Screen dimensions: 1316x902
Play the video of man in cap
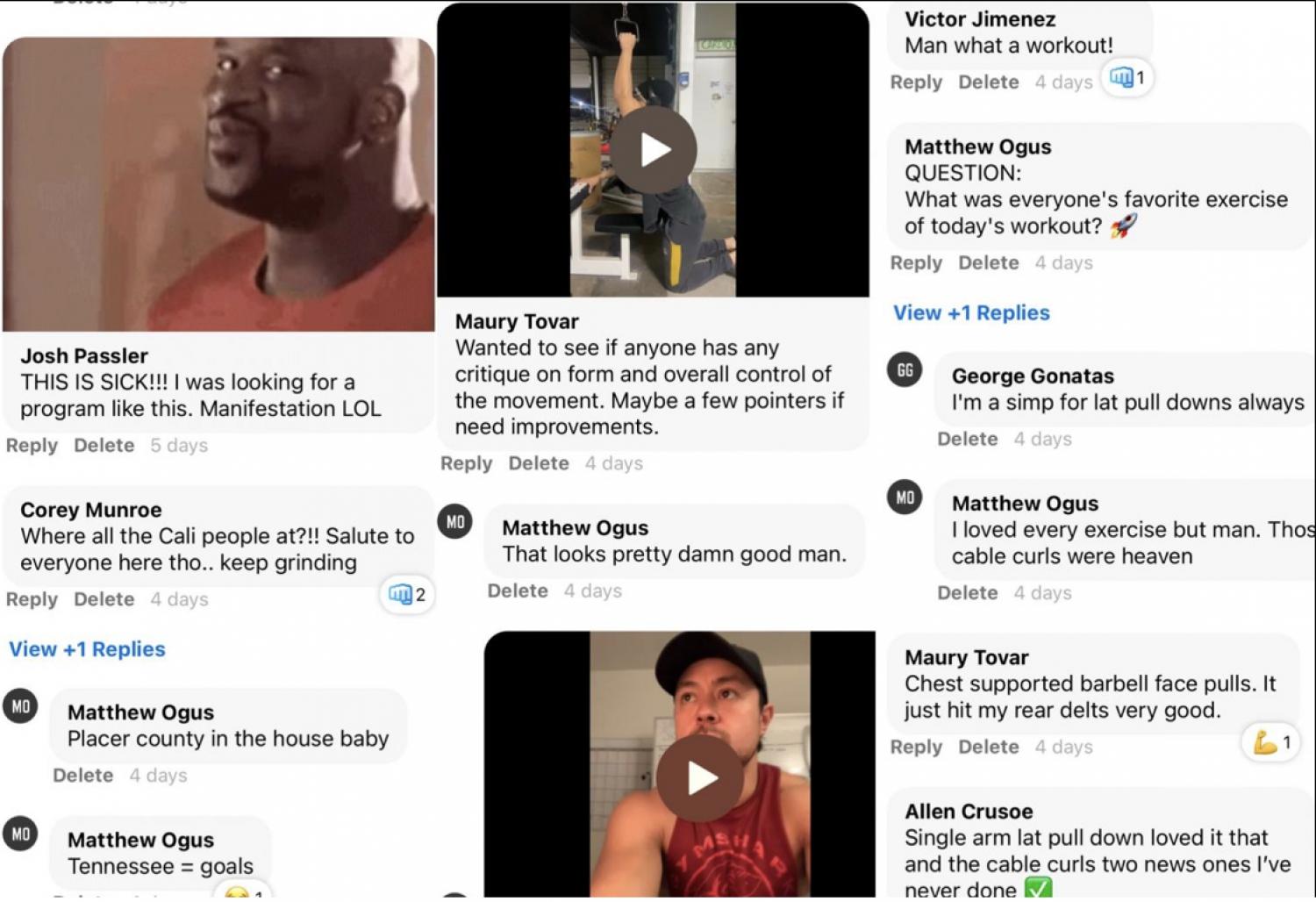click(699, 778)
